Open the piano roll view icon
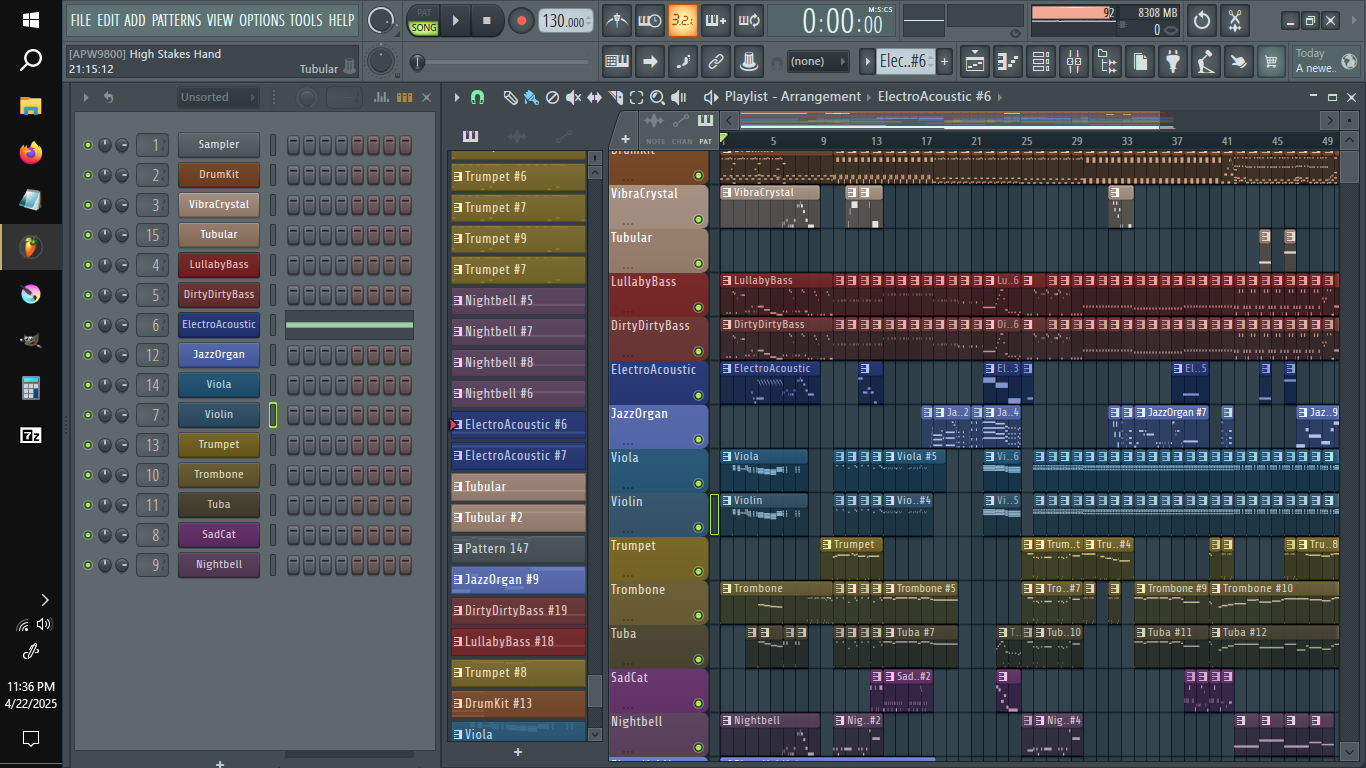This screenshot has height=768, width=1366. 1008,62
